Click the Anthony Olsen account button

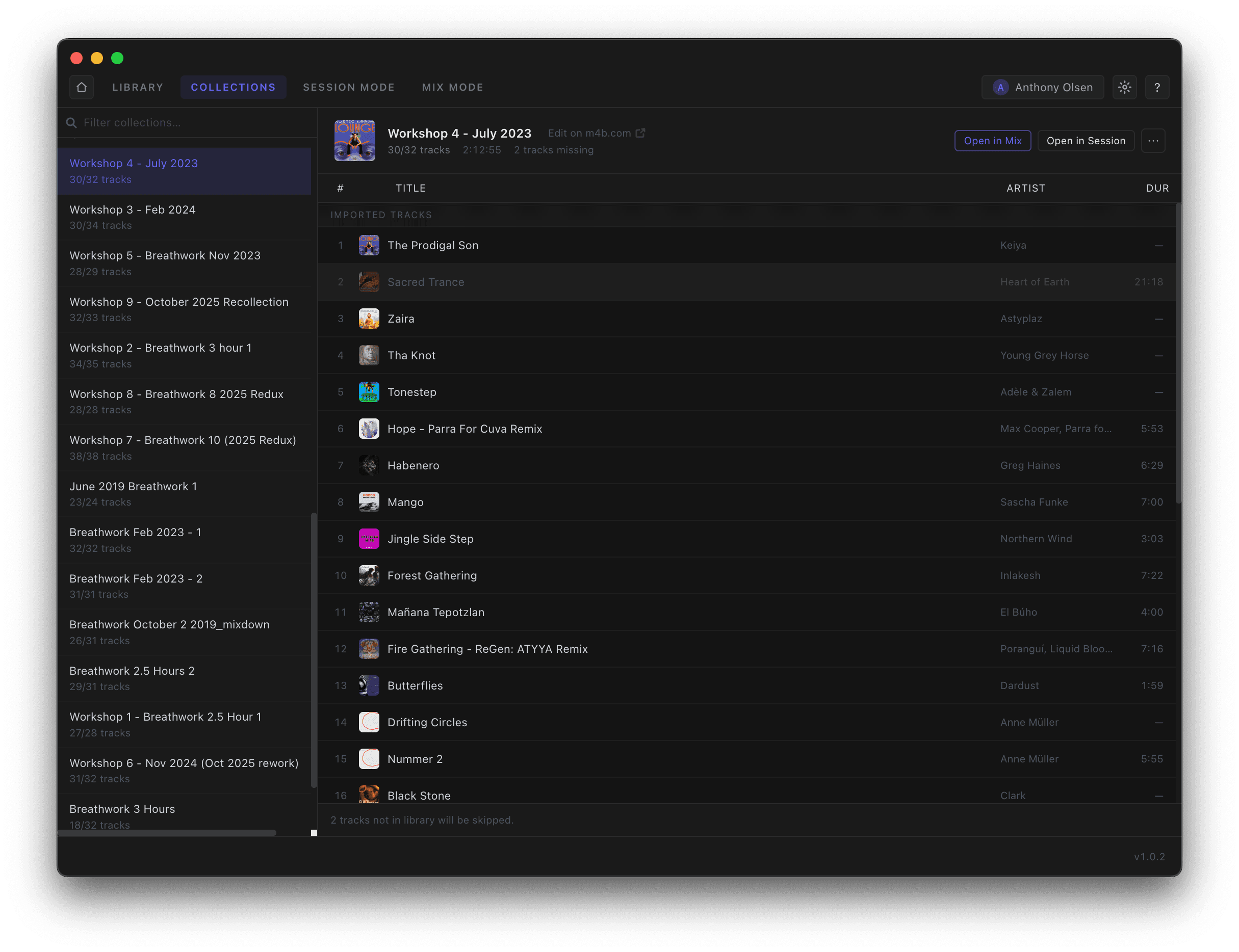pyautogui.click(x=1042, y=87)
